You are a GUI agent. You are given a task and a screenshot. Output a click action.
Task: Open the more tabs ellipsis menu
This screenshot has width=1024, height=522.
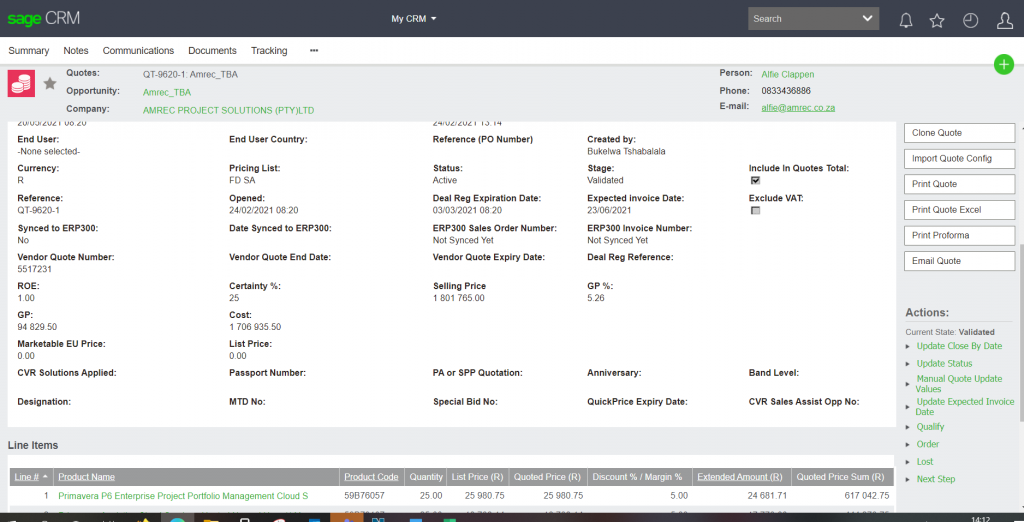tap(314, 51)
